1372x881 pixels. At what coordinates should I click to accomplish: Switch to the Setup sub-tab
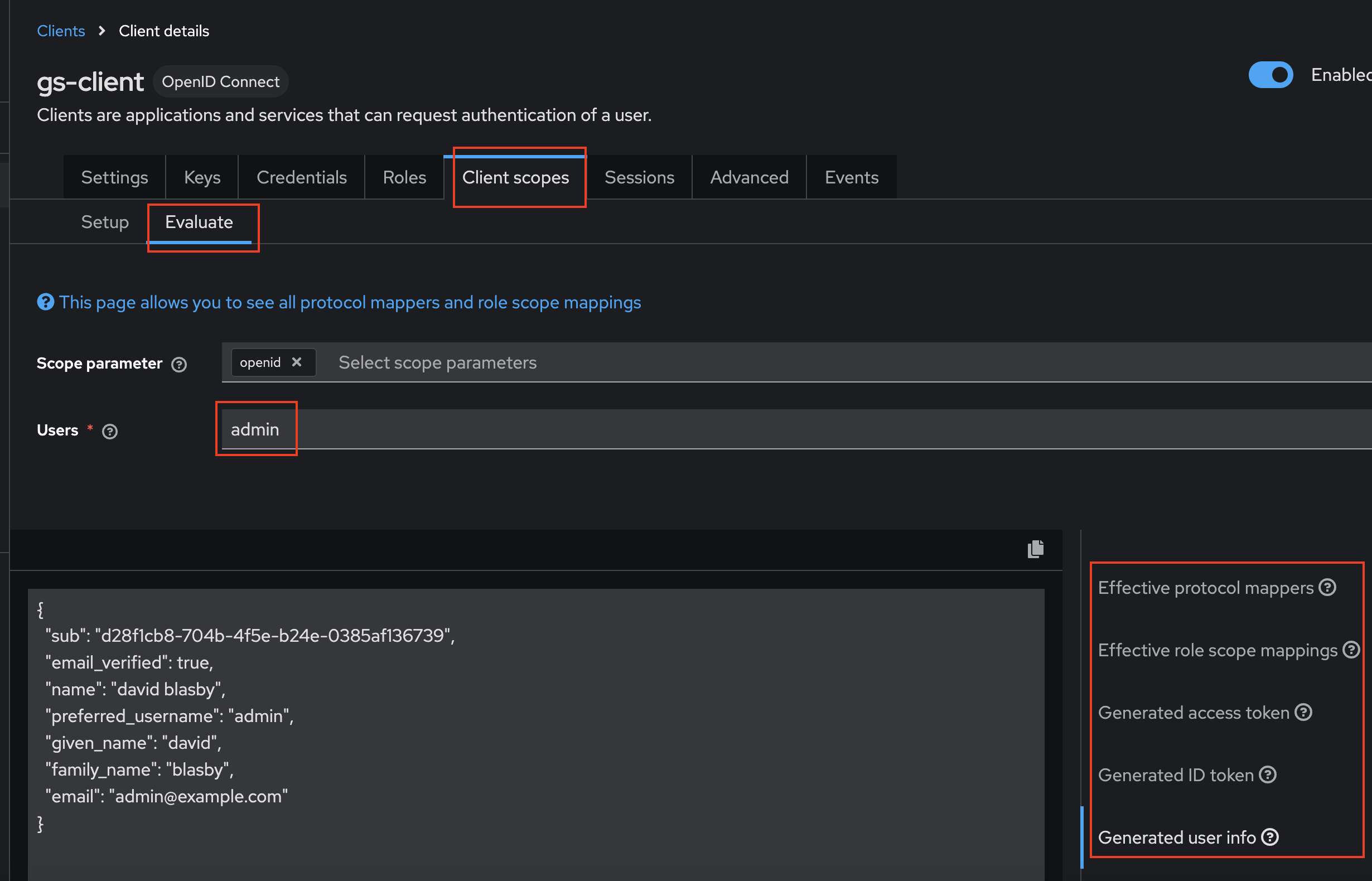(x=105, y=222)
